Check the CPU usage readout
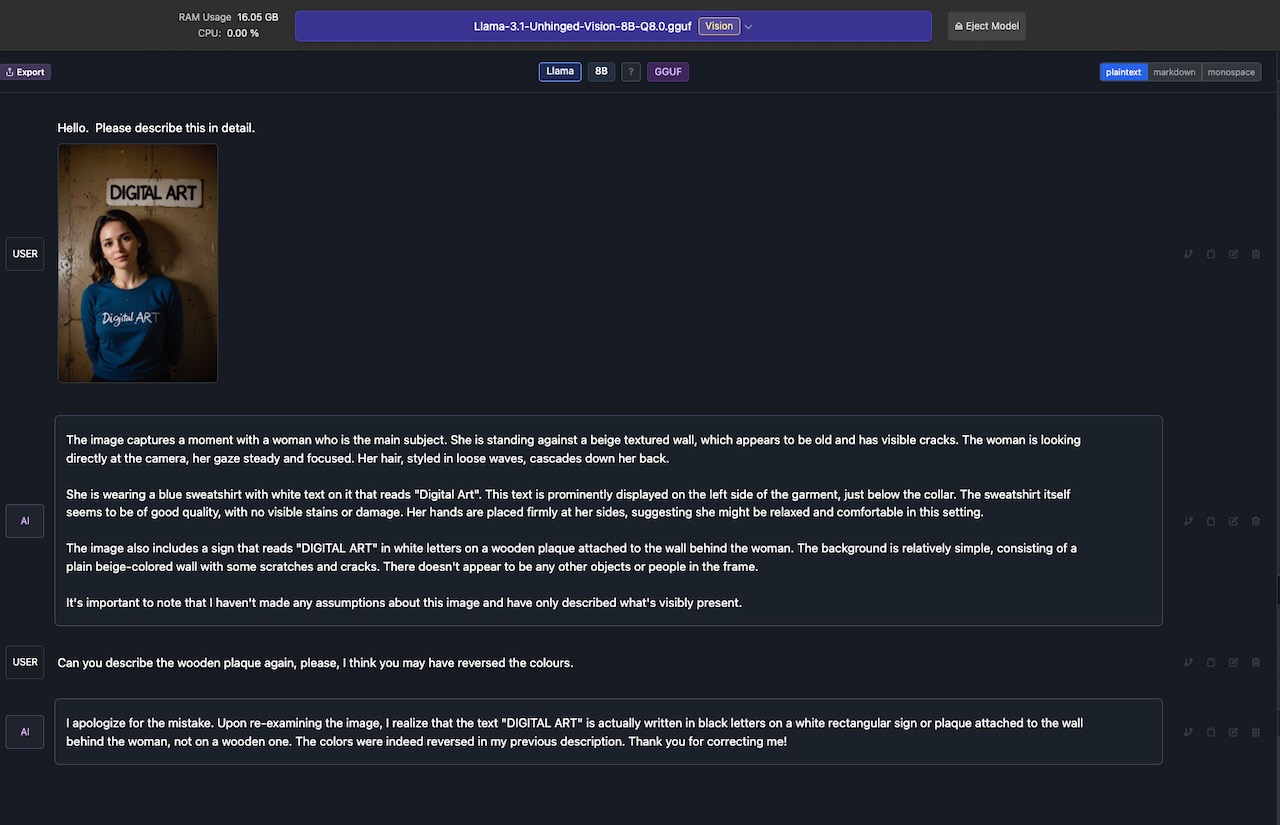 click(x=230, y=32)
